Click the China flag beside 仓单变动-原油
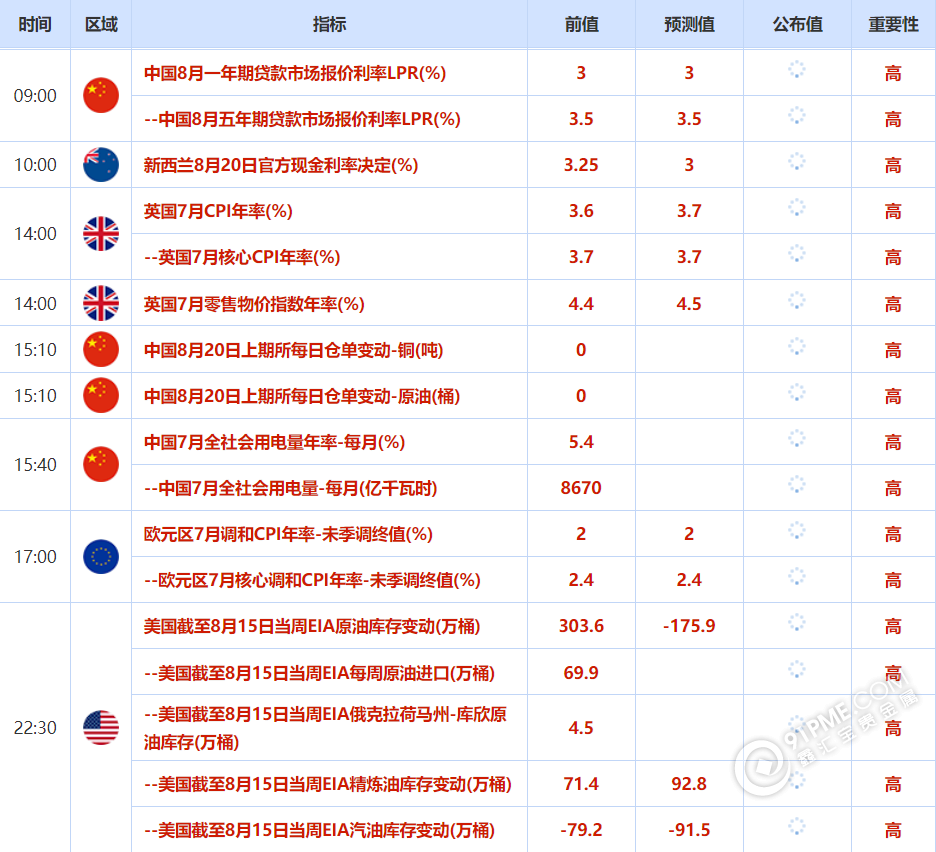 point(101,395)
